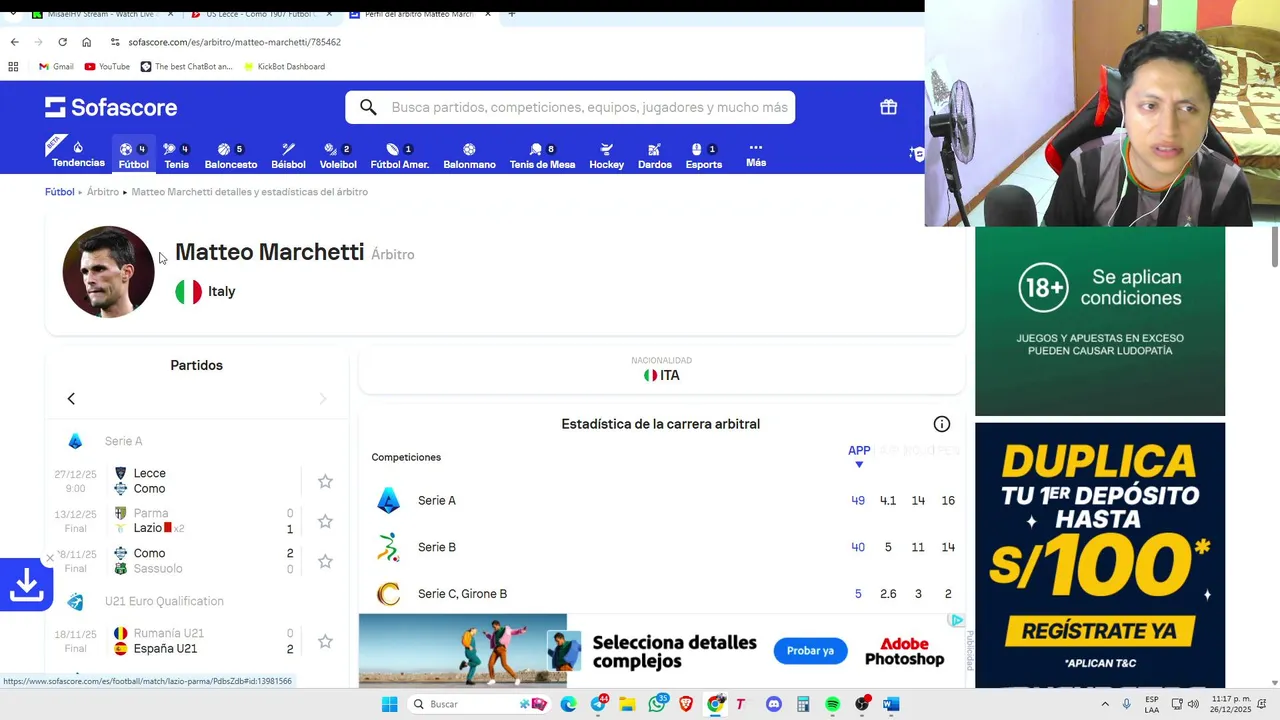The width and height of the screenshot is (1280, 720).
Task: Open the Balonmano tab
Action: (469, 156)
